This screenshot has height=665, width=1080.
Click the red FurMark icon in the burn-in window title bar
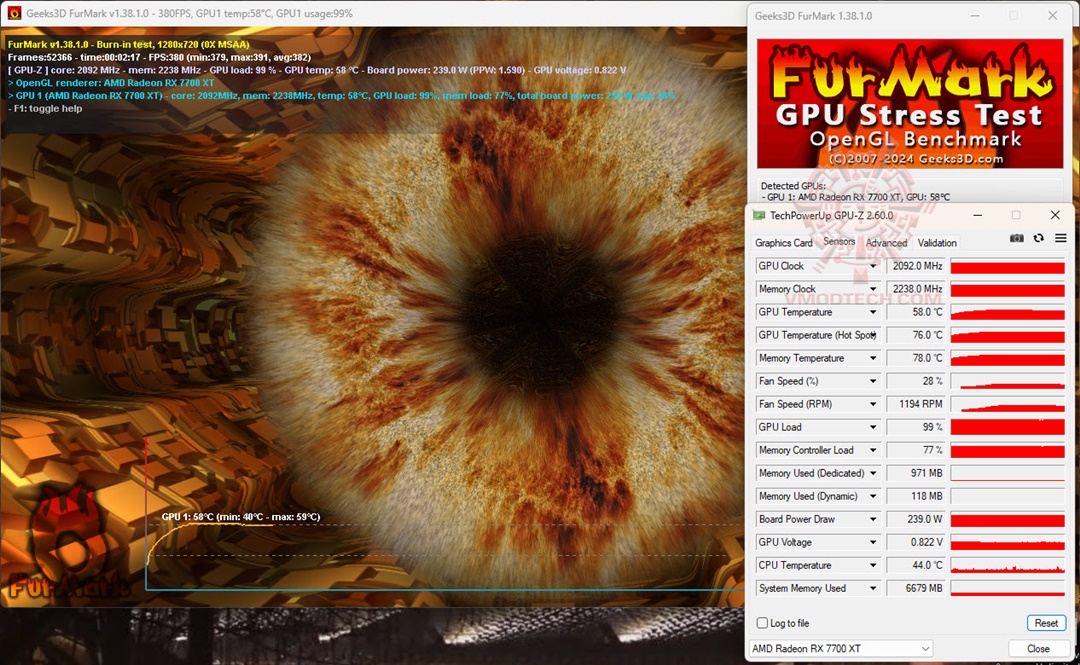tap(10, 15)
